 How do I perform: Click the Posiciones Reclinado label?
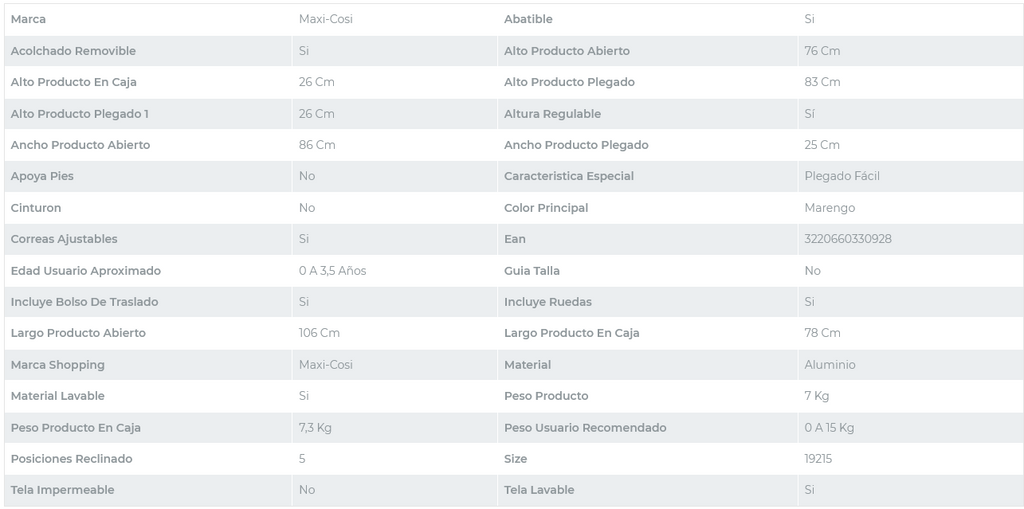[71, 459]
